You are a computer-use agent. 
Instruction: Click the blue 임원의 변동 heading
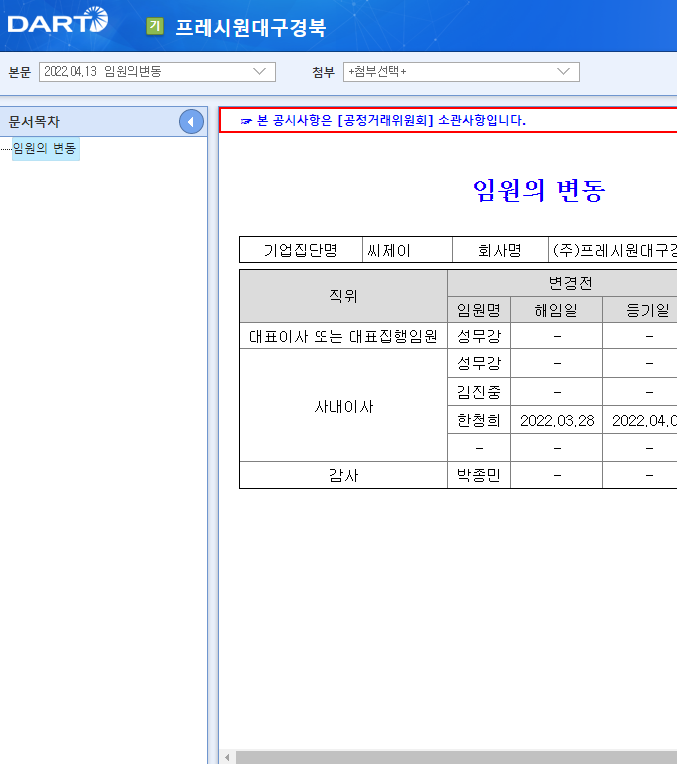point(539,190)
